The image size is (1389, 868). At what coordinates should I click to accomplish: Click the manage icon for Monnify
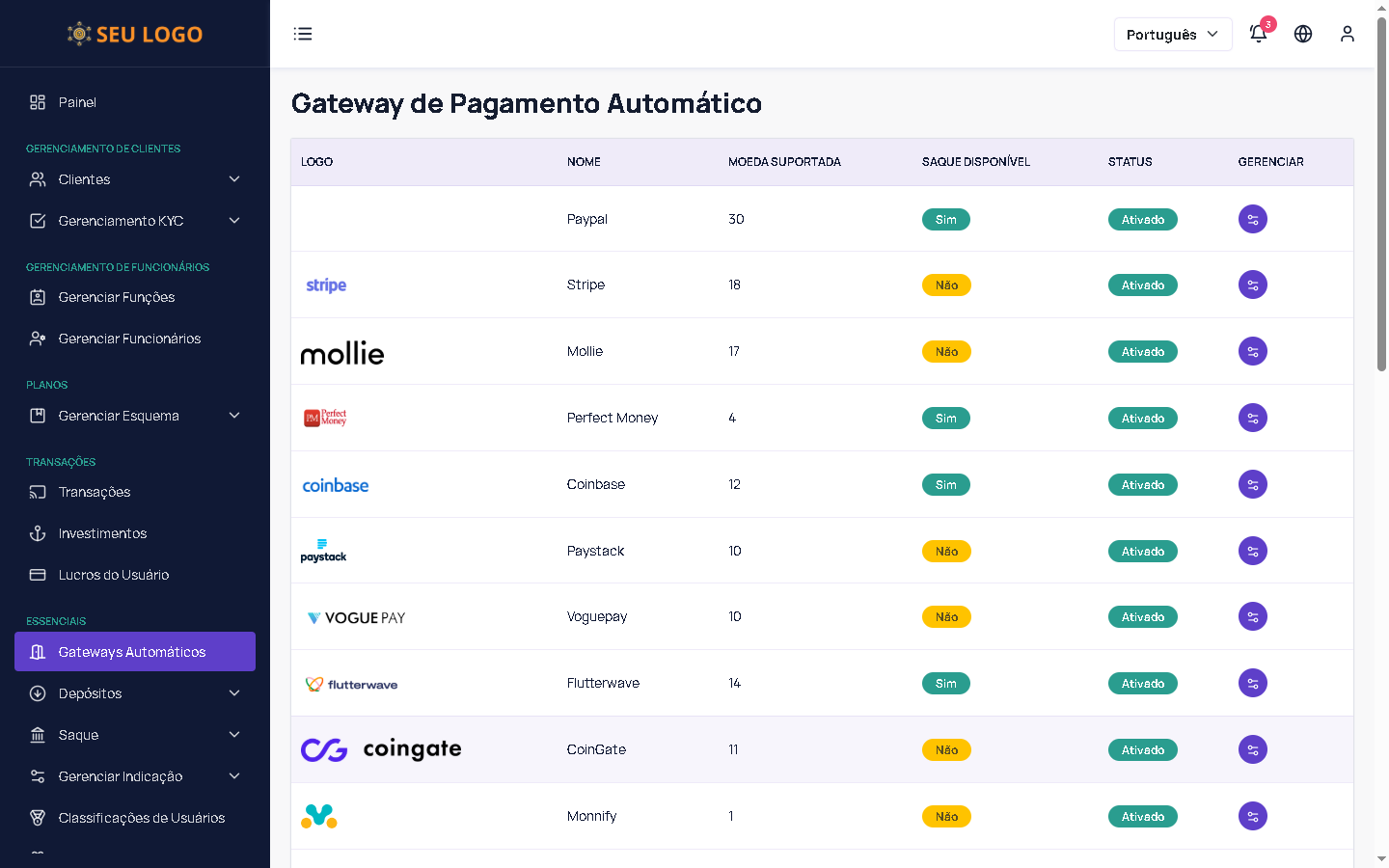[x=1252, y=816]
